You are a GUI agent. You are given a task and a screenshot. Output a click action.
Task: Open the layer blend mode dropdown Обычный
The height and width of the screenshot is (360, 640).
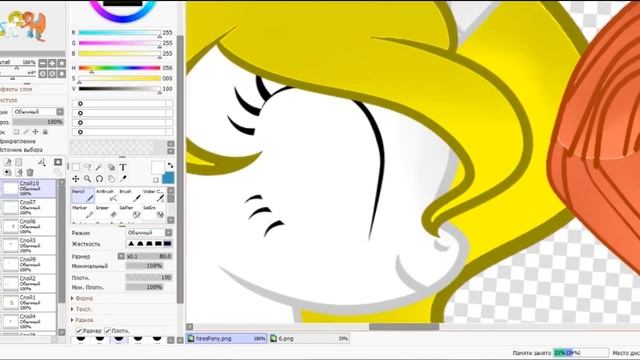(38, 112)
